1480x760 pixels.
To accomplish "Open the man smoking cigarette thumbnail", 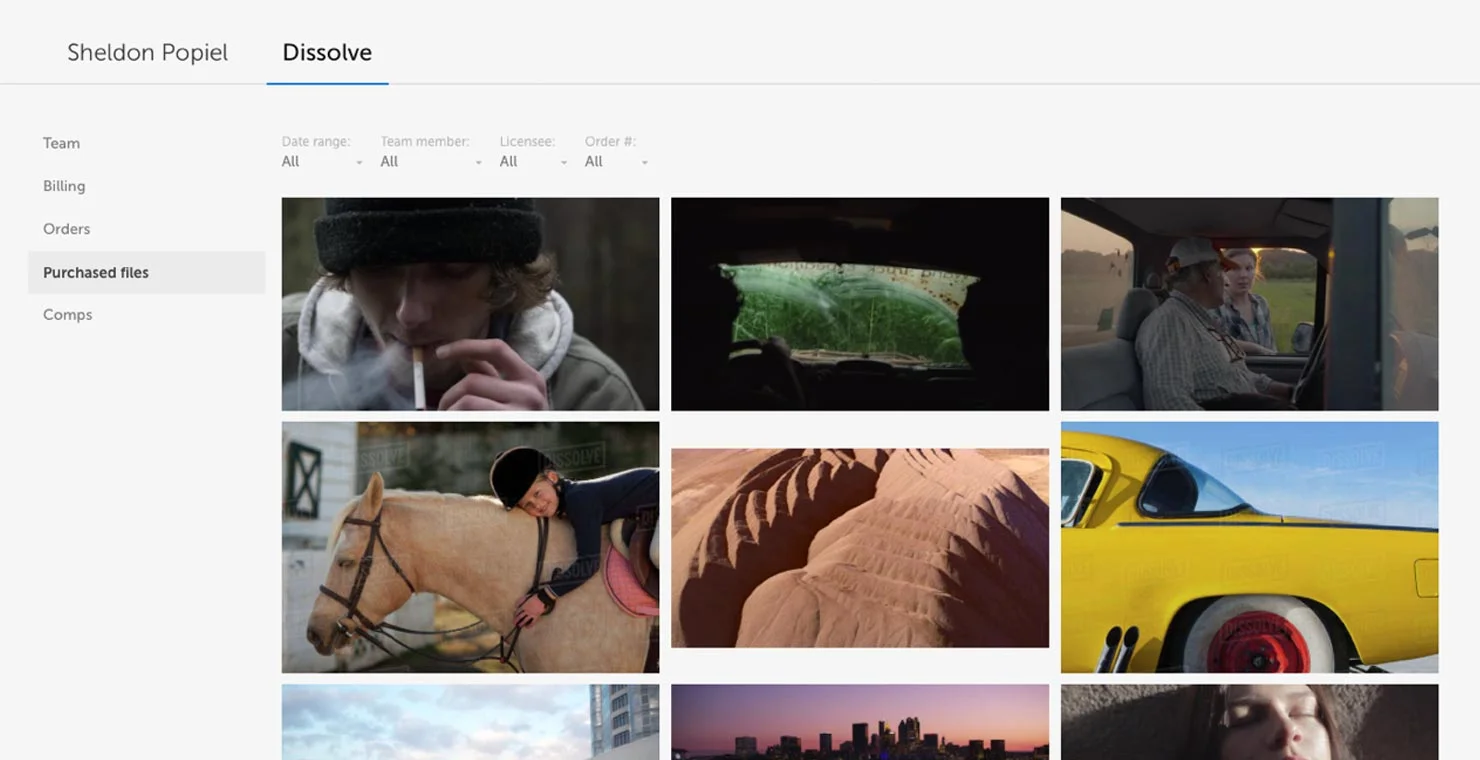I will point(470,304).
